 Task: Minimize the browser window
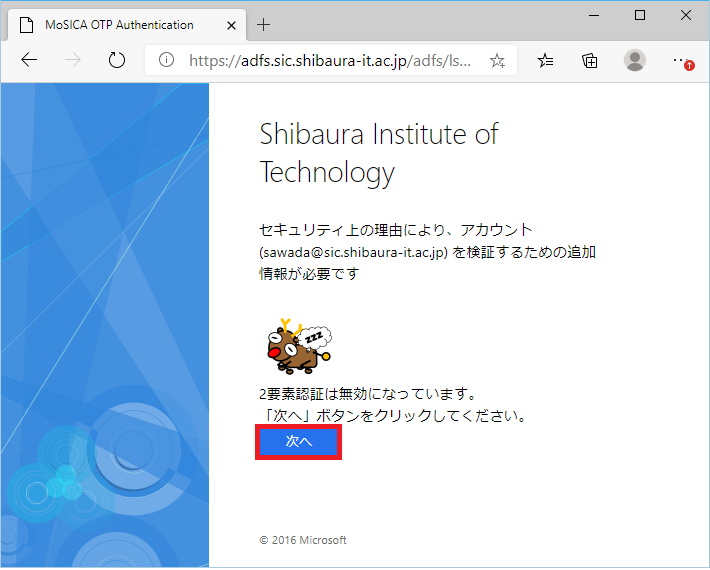[x=594, y=15]
